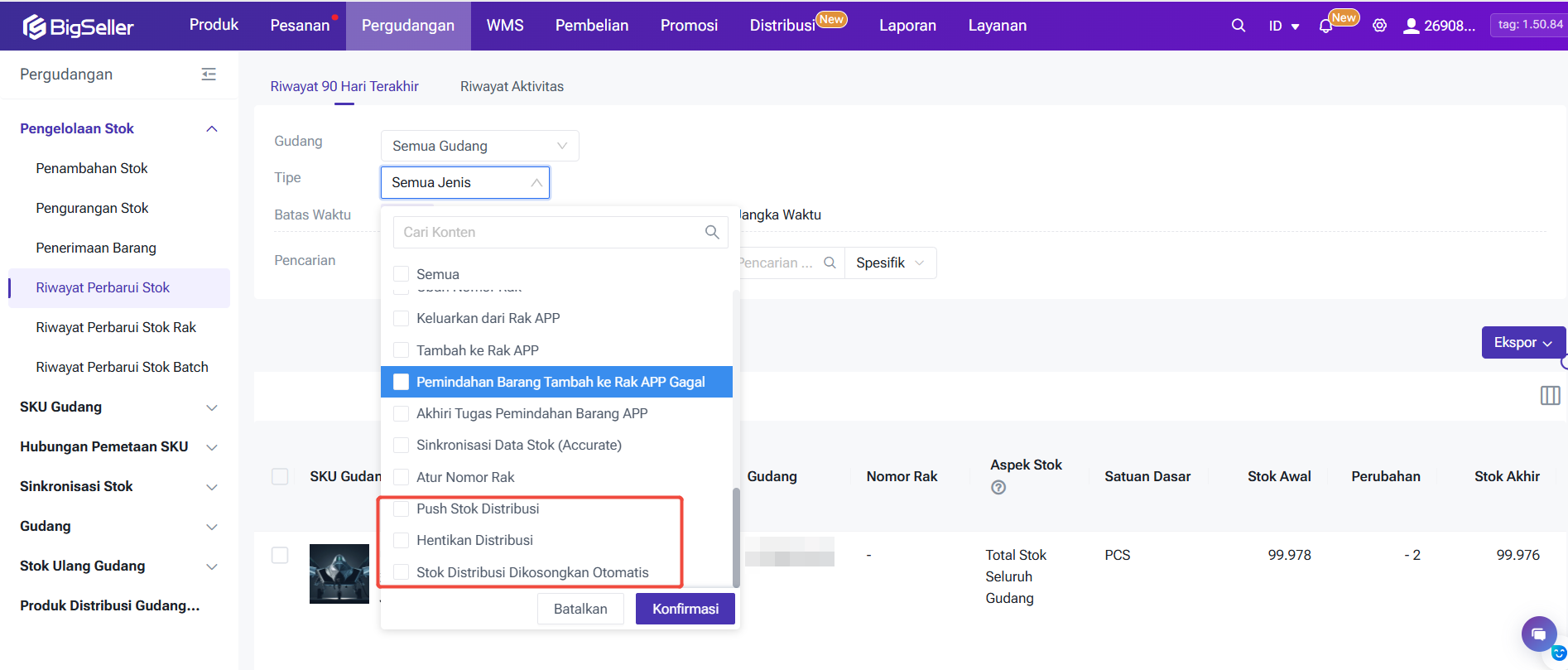The image size is (1568, 670).
Task: Collapse the Pergudangan sidebar menu icon
Action: 209,75
